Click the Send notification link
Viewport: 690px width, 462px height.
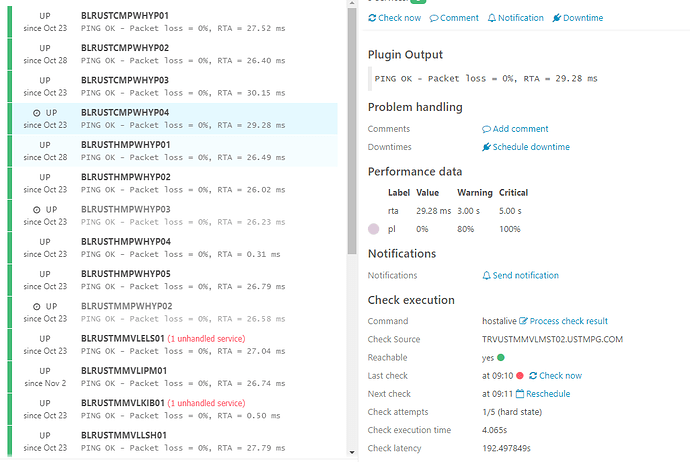(521, 275)
